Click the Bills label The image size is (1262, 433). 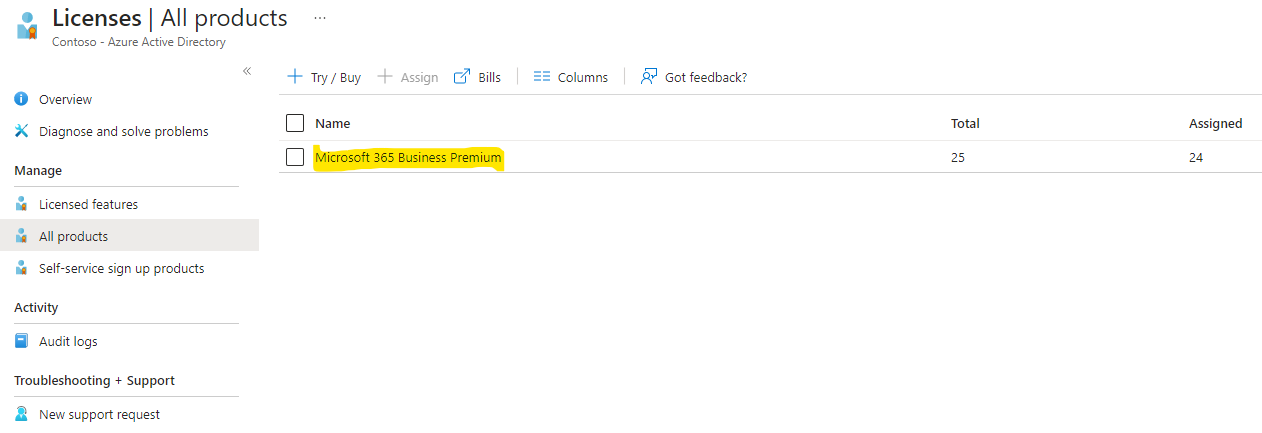point(489,77)
